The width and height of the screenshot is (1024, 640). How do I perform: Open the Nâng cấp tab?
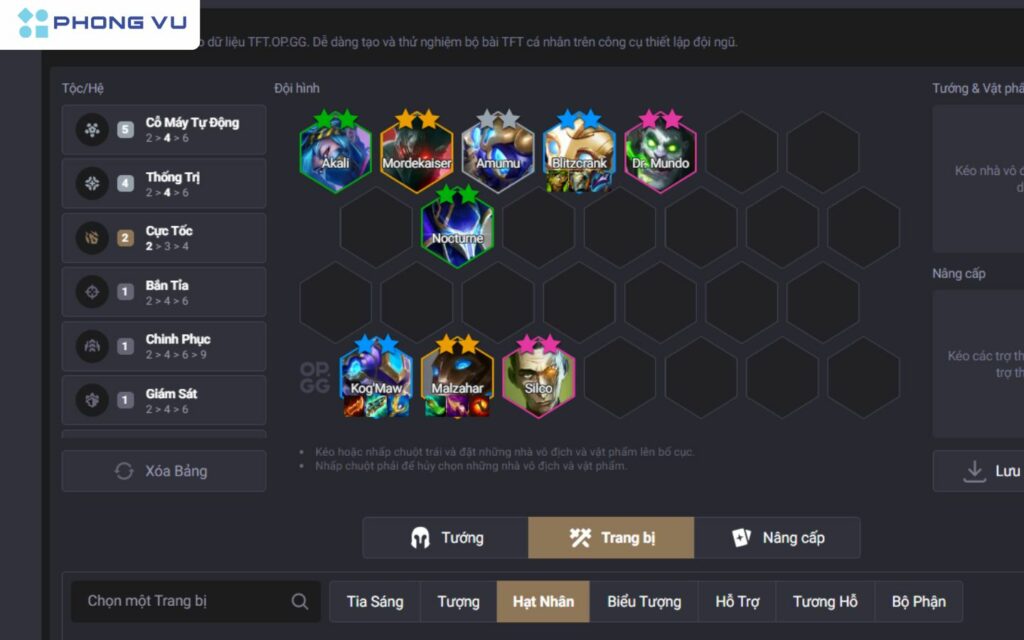click(x=777, y=537)
